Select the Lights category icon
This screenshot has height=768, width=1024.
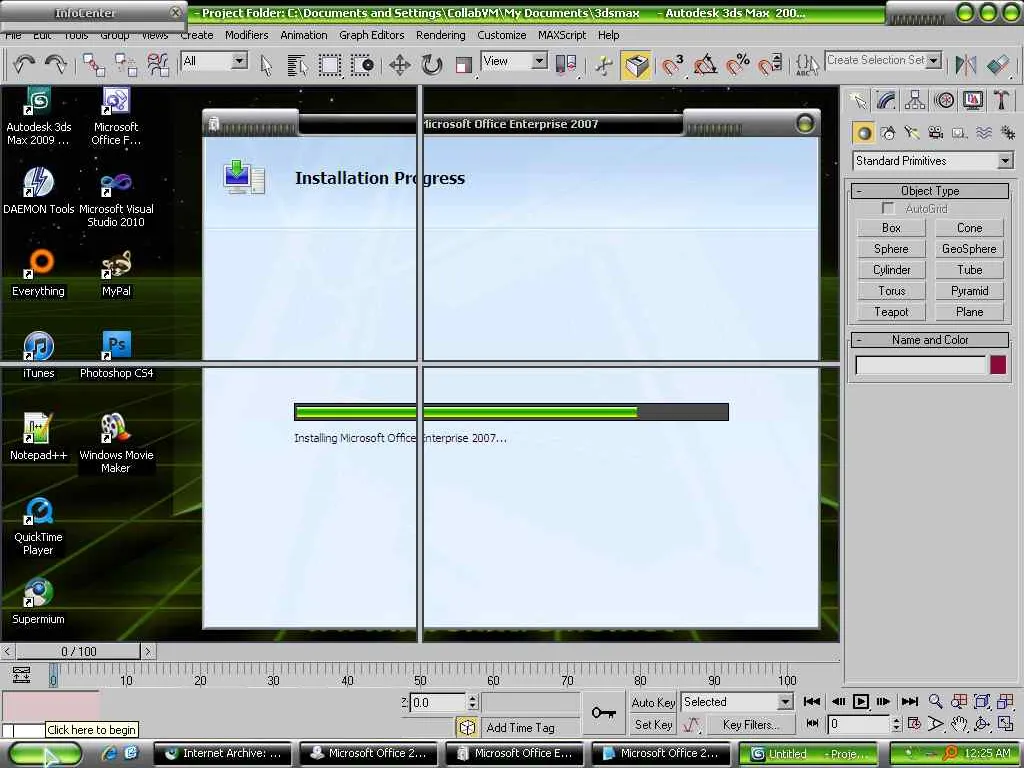[912, 133]
